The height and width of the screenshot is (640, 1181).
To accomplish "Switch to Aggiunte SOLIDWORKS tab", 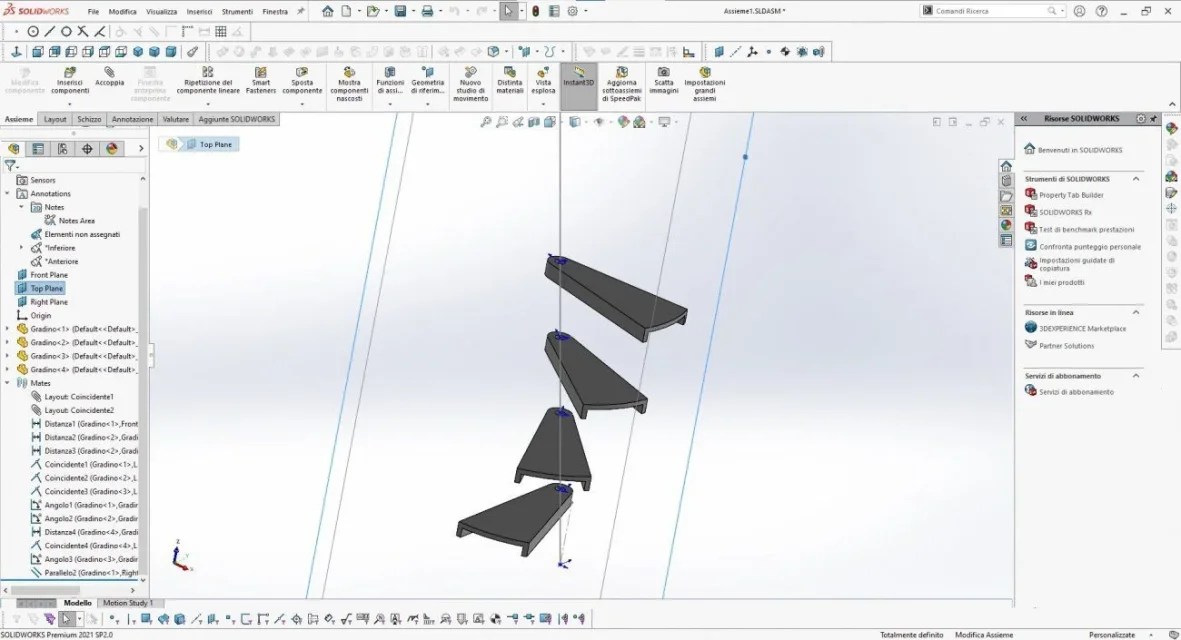I will [237, 119].
